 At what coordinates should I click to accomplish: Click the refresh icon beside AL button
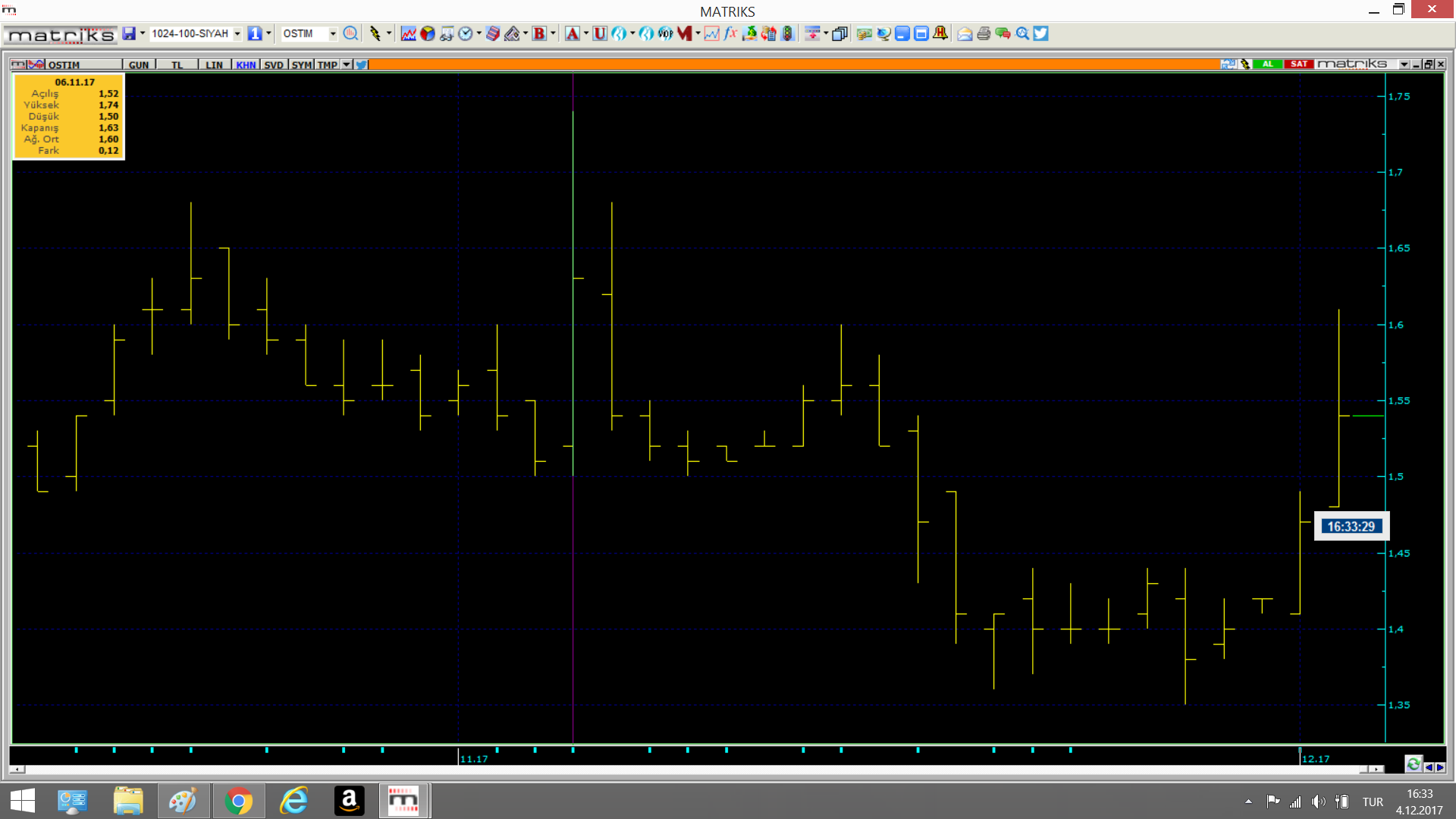pyautogui.click(x=1228, y=64)
